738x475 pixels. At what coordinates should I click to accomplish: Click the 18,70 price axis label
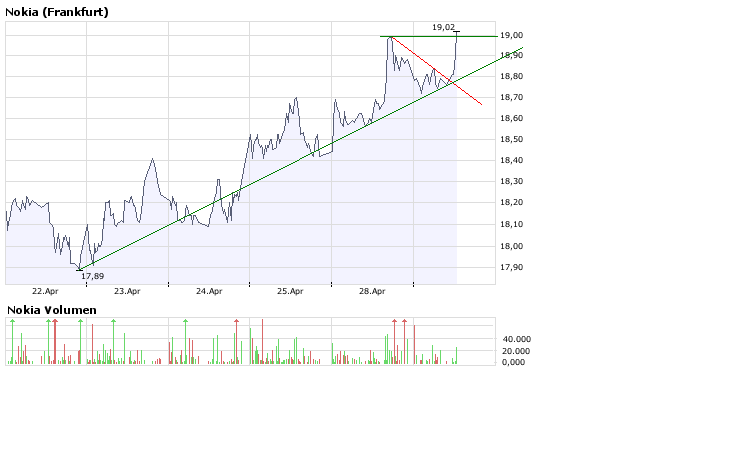511,97
